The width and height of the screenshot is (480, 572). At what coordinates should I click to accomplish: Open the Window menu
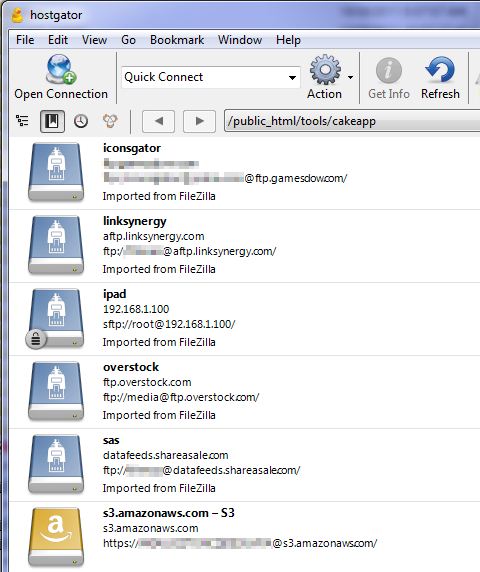coord(240,40)
